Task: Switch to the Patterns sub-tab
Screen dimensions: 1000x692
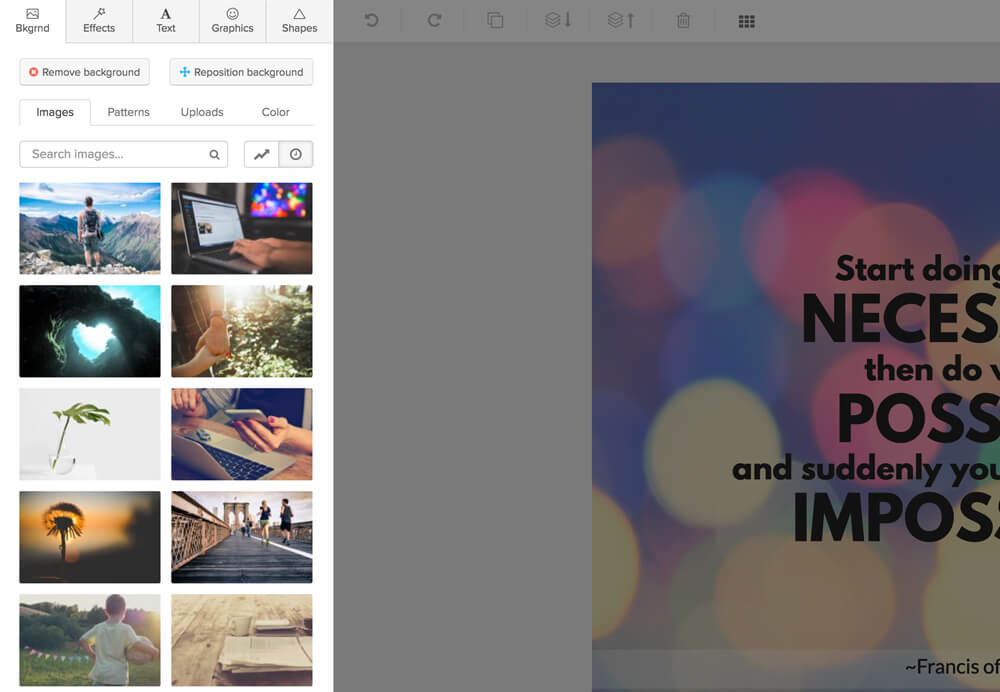Action: pyautogui.click(x=128, y=112)
